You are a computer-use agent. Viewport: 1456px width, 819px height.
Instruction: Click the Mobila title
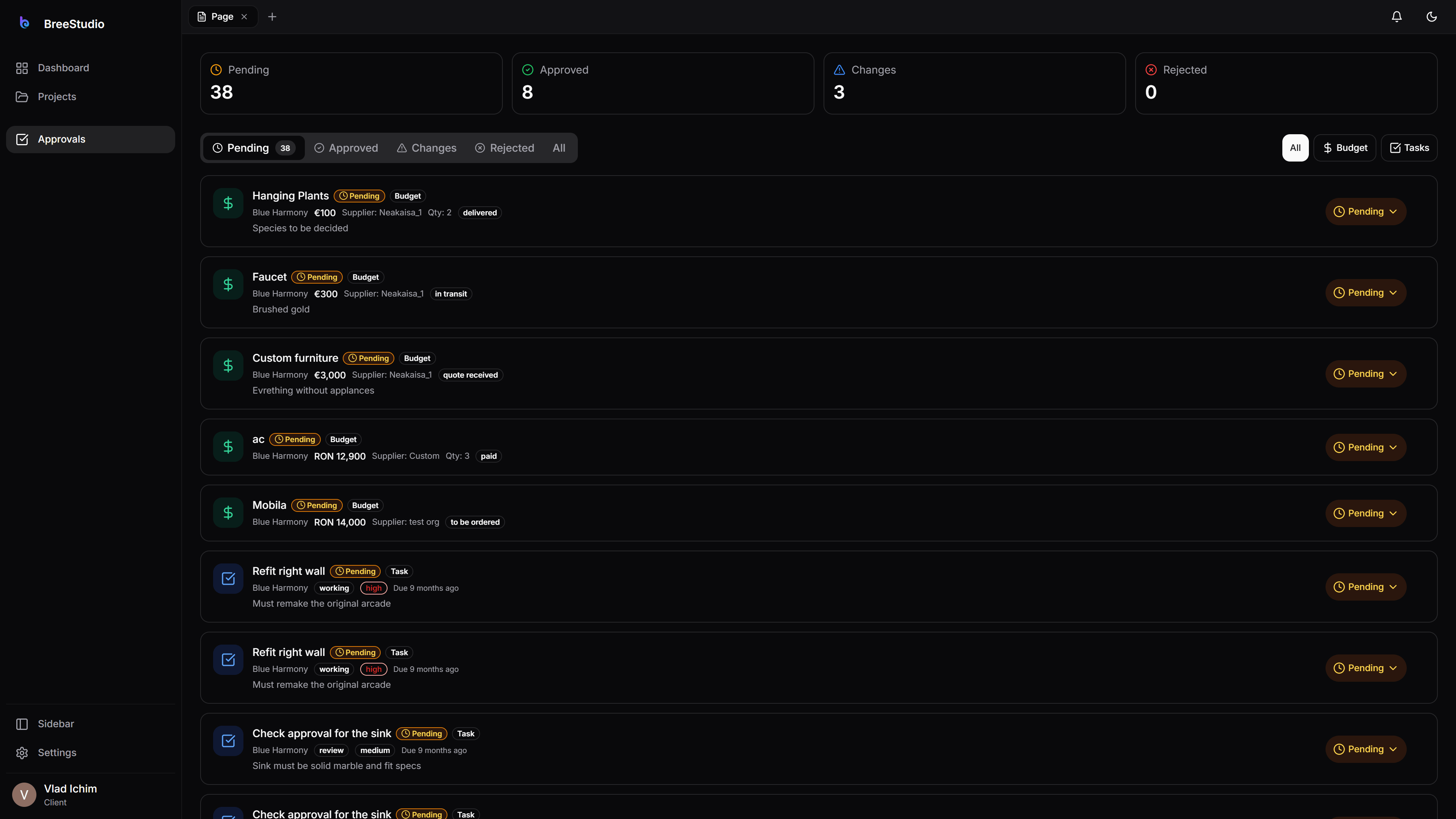269,505
